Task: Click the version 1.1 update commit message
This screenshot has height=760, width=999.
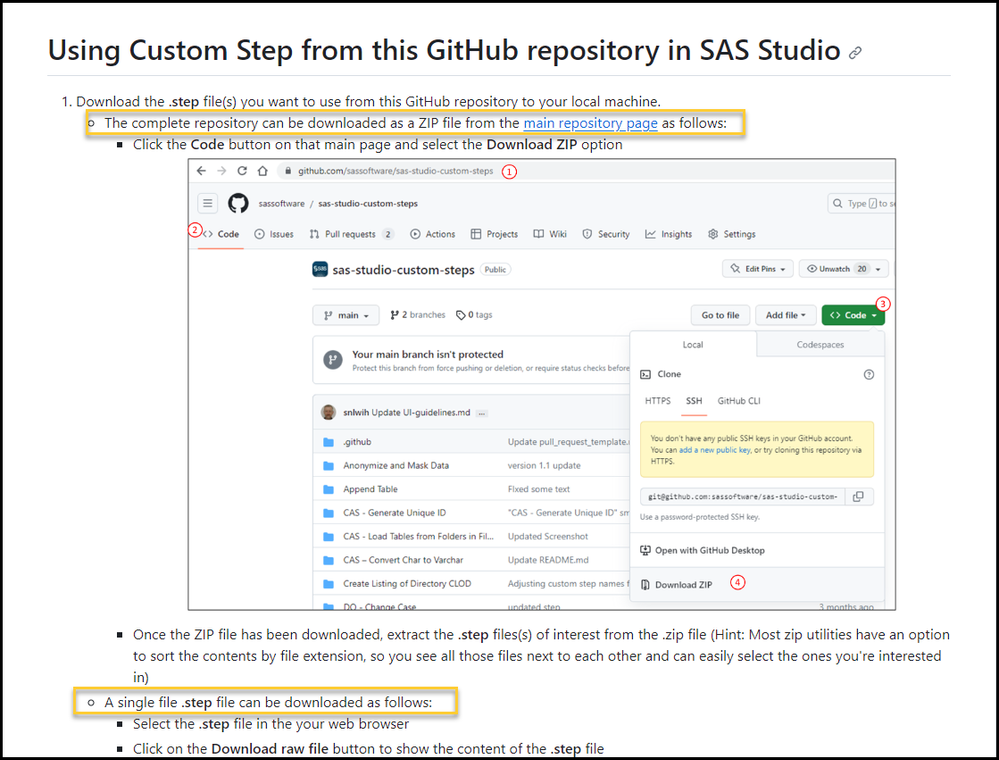Action: tap(544, 466)
